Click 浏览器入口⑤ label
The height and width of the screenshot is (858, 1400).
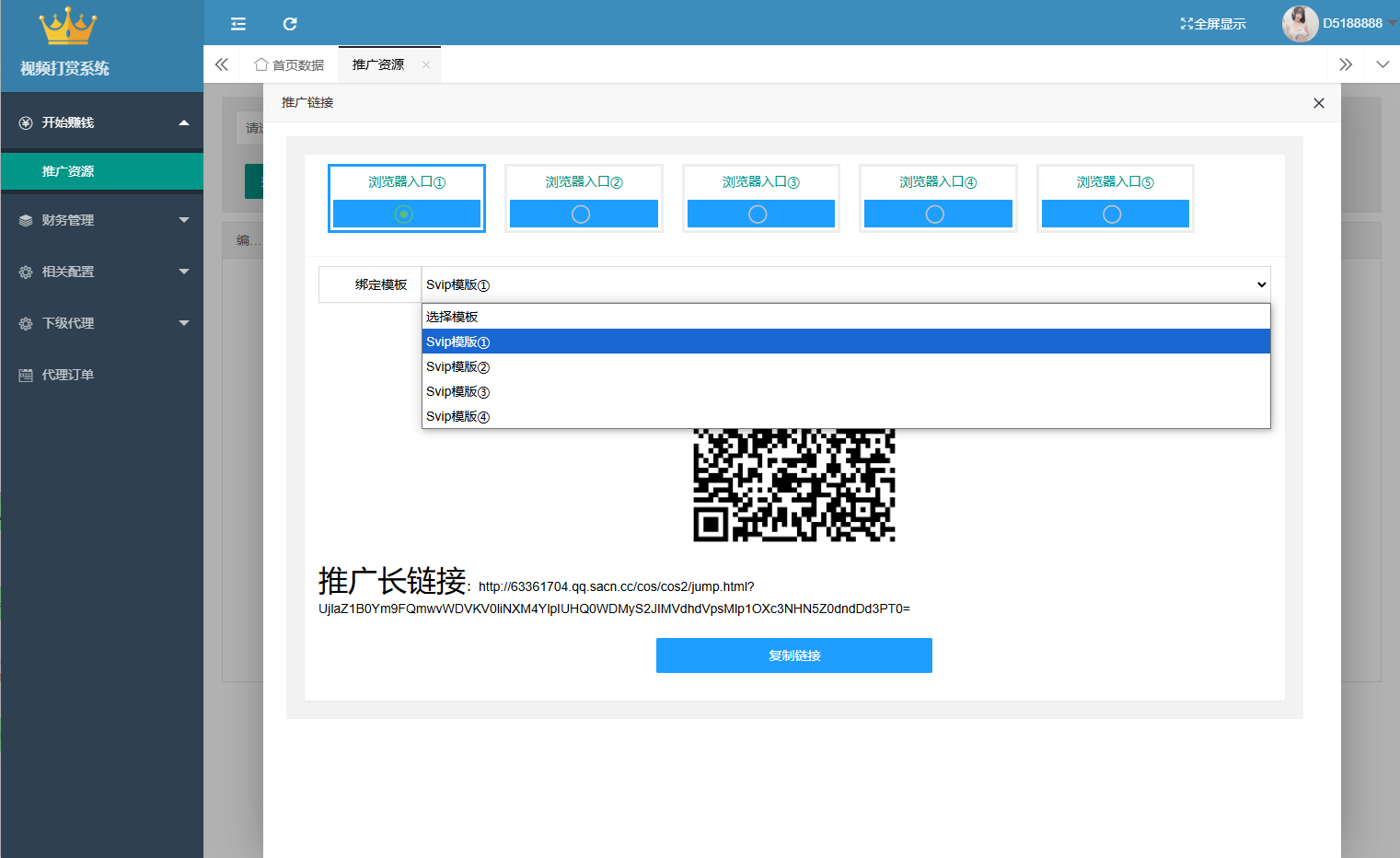click(x=1115, y=182)
